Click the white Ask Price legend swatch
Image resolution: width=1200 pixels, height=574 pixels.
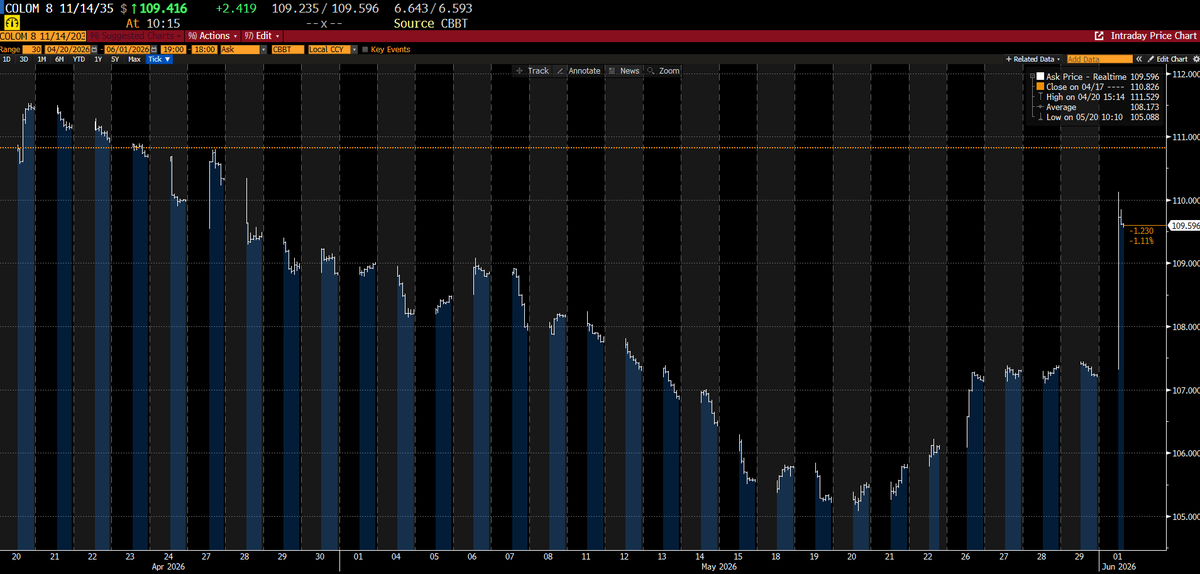point(1040,76)
